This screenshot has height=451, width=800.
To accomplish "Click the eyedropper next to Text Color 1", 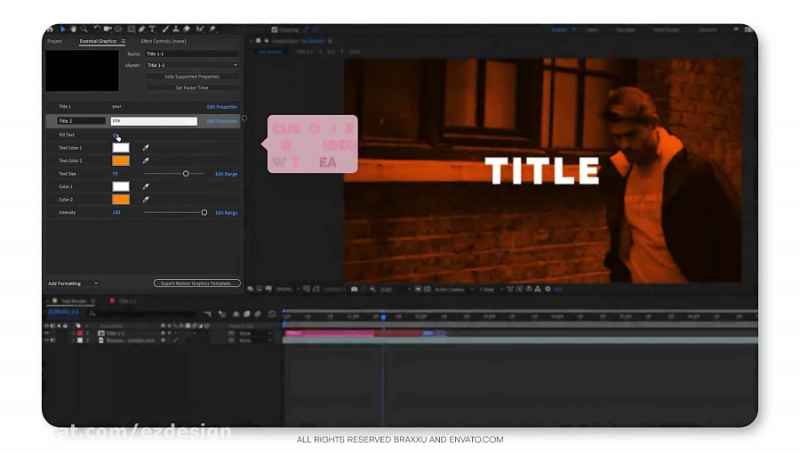I will (x=145, y=147).
